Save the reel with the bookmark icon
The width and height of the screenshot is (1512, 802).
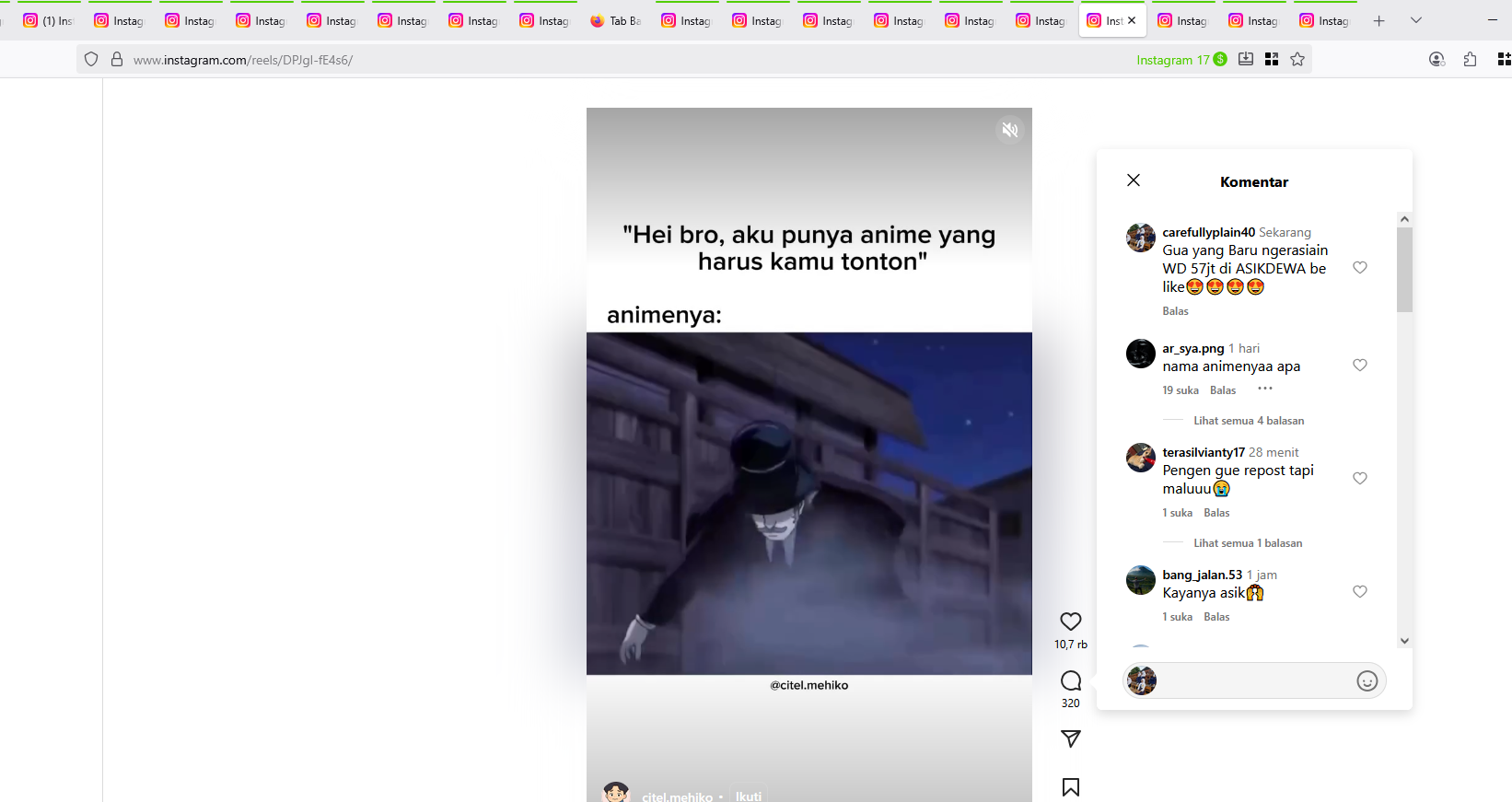pos(1071,787)
